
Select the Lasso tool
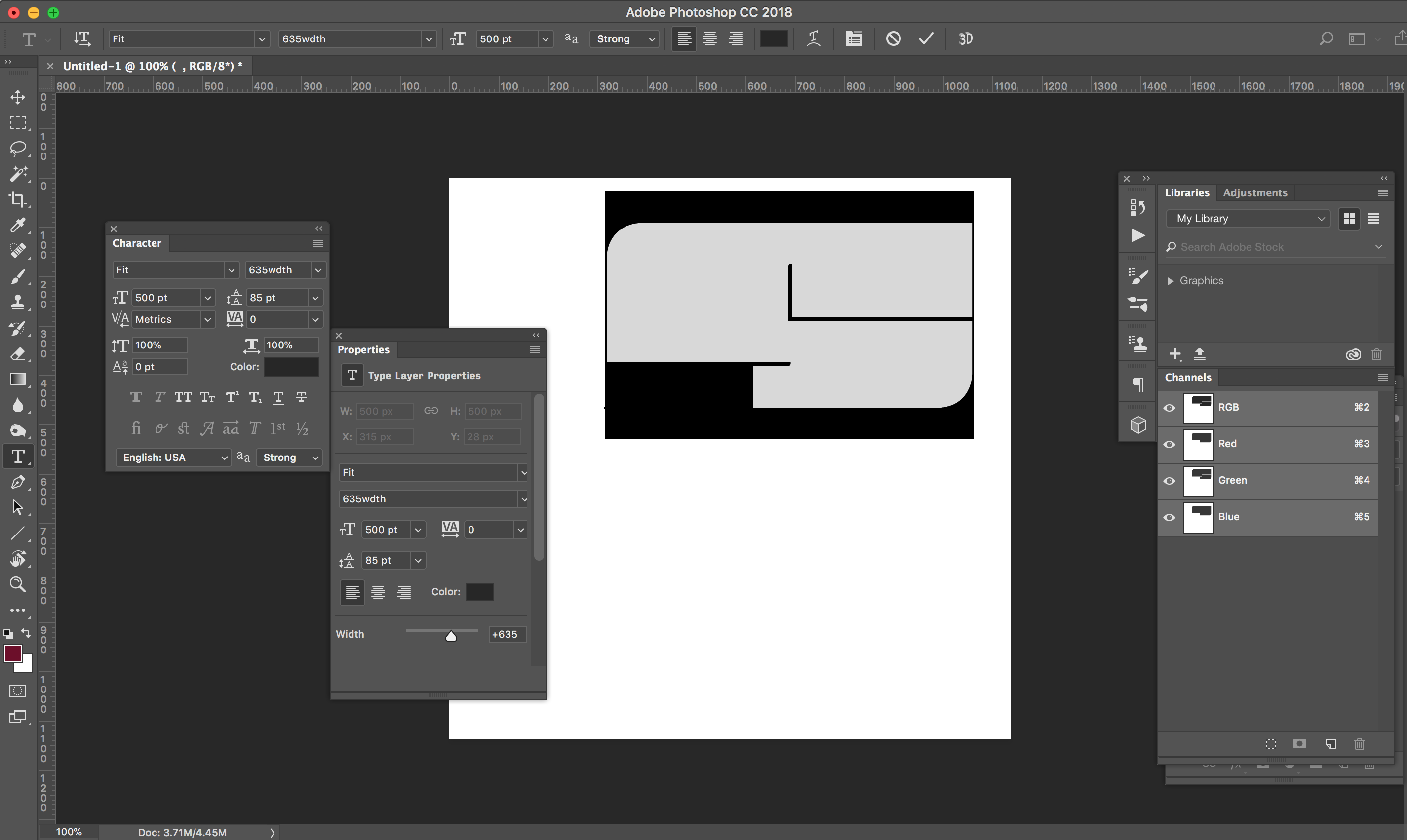(18, 148)
